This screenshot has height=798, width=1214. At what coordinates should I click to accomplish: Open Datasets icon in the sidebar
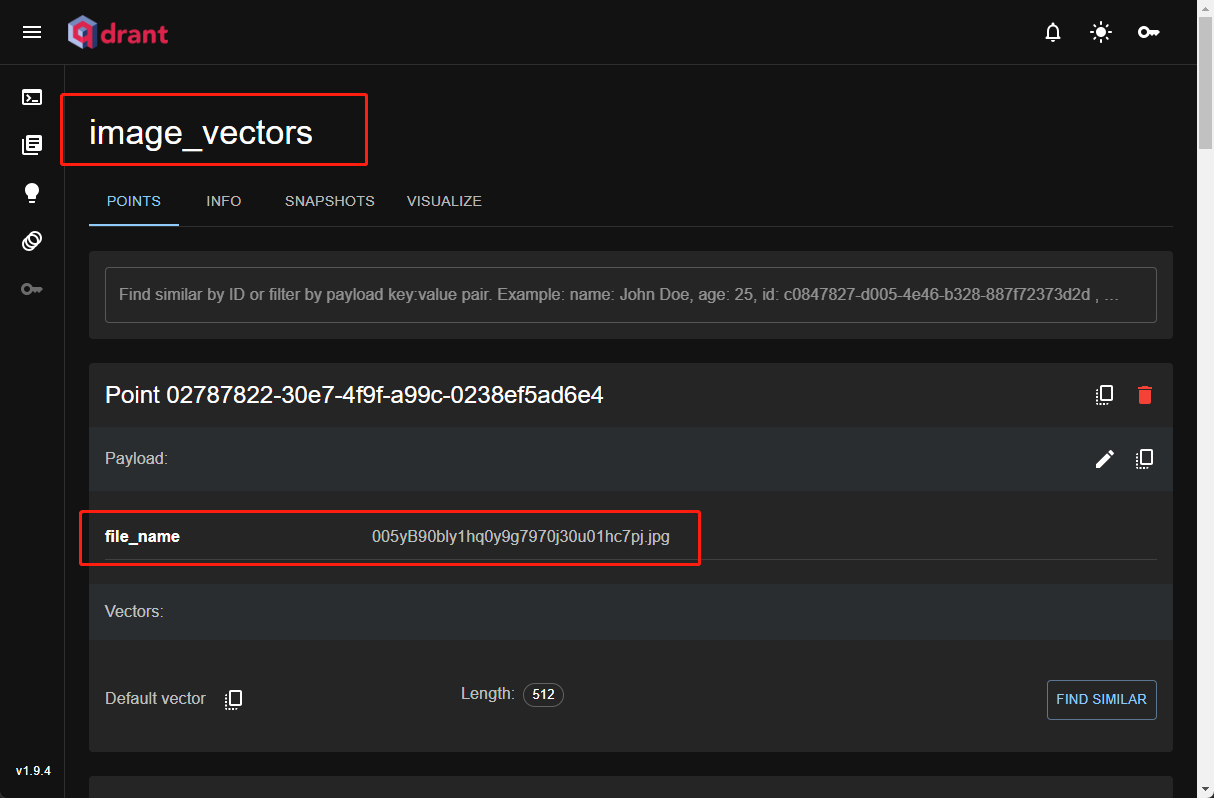click(32, 241)
